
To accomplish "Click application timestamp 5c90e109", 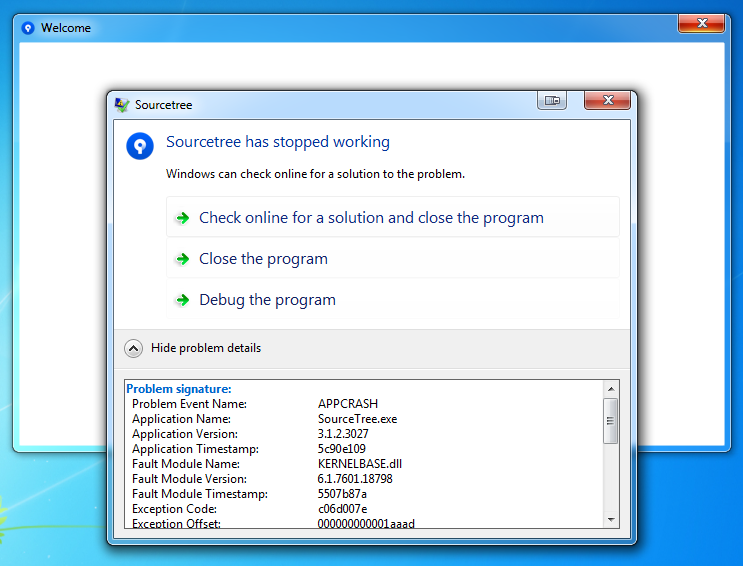I will point(342,449).
